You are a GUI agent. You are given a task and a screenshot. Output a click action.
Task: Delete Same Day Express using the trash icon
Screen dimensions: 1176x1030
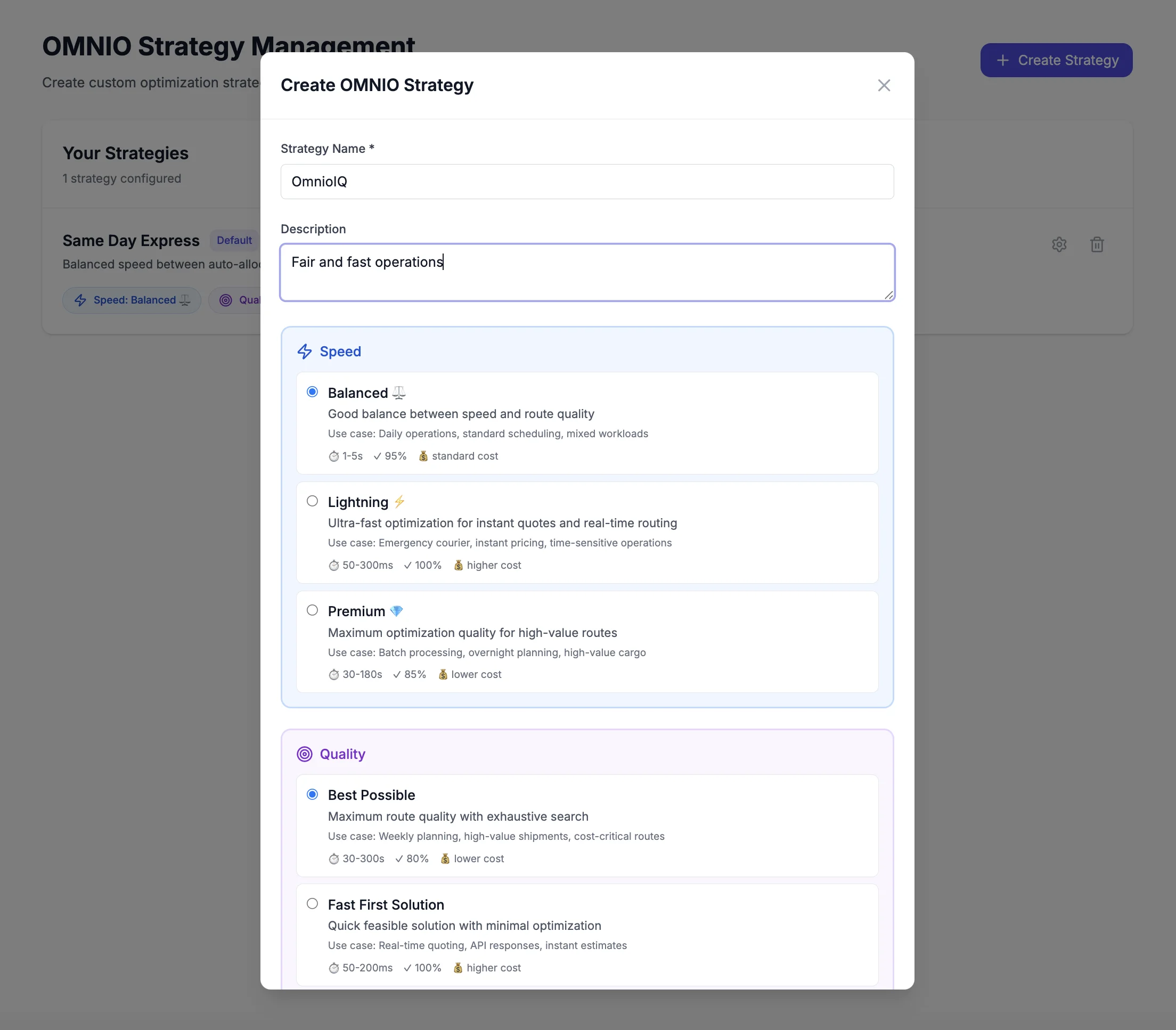pos(1097,244)
